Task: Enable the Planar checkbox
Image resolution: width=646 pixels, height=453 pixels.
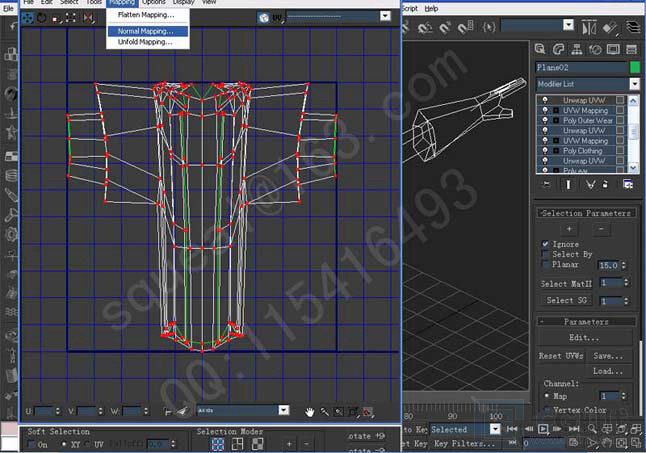Action: (545, 264)
